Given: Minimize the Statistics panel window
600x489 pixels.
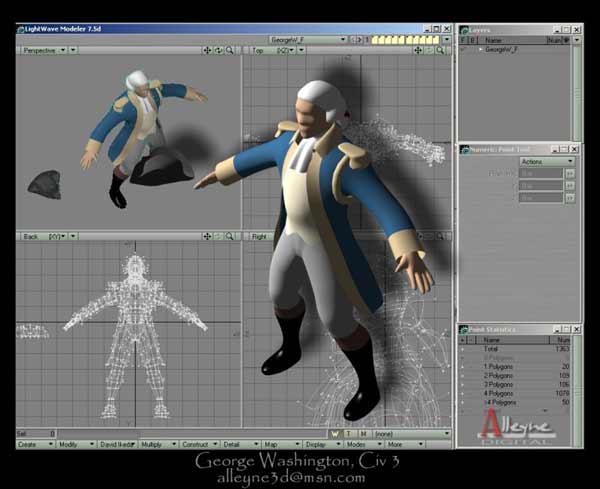Looking at the screenshot, I should [558, 329].
